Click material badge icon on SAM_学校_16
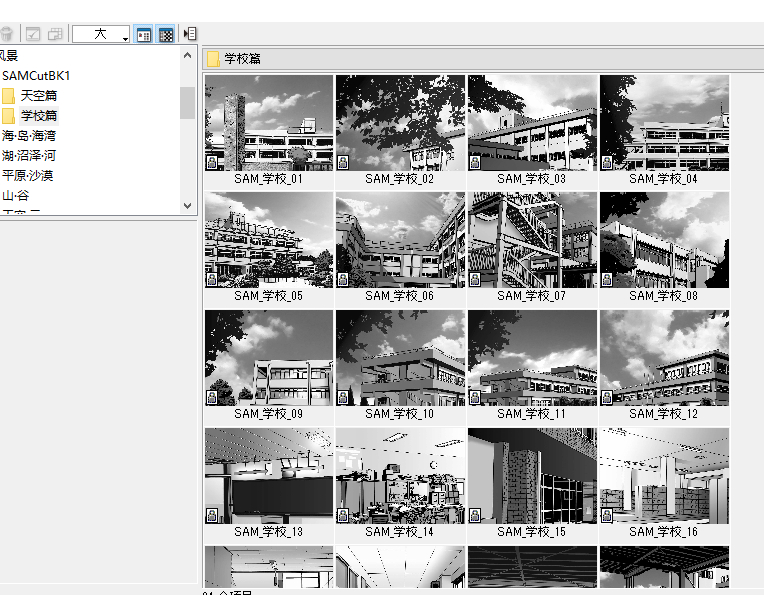764x595 pixels. click(607, 515)
